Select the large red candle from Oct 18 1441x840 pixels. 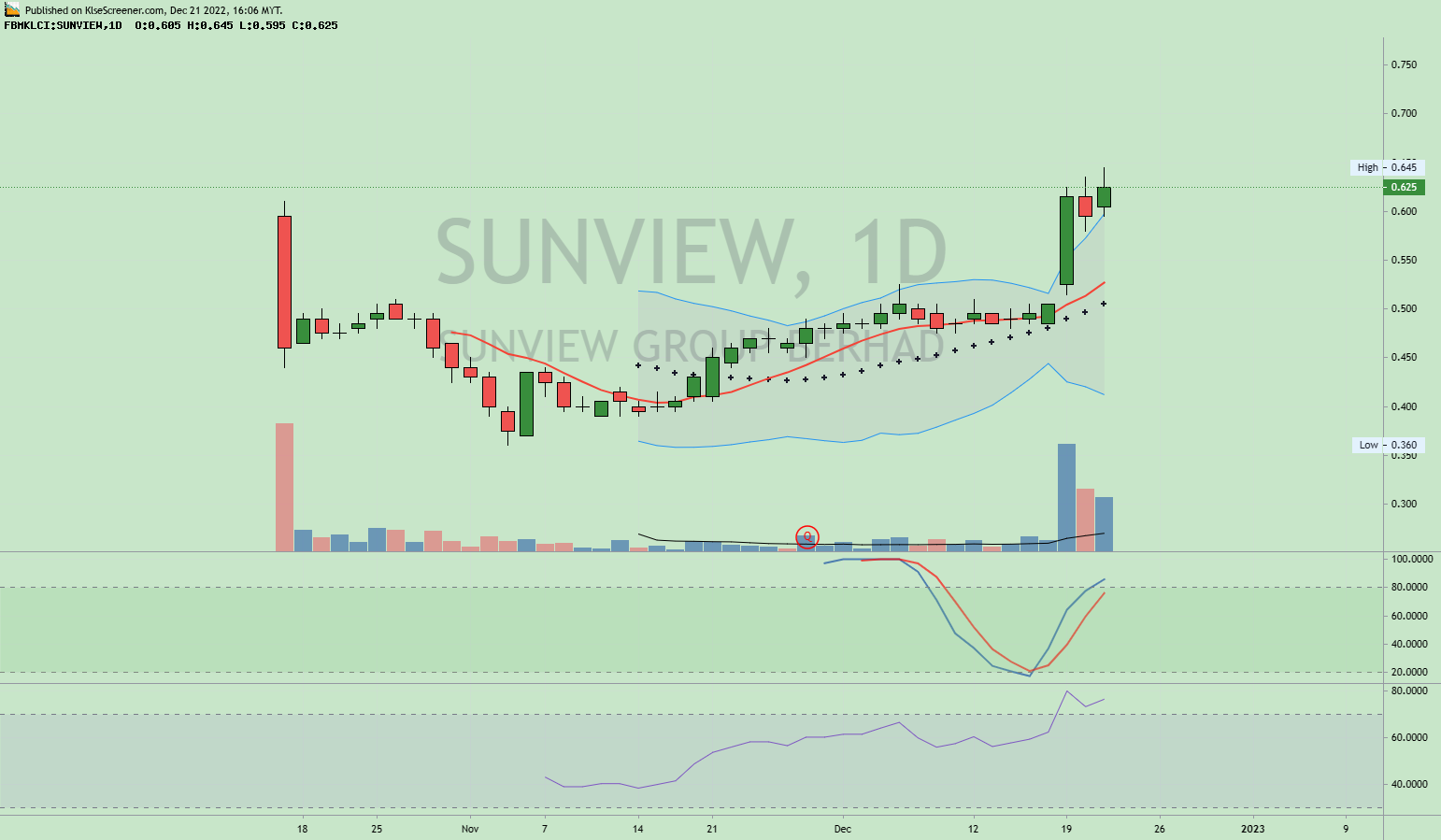click(284, 280)
